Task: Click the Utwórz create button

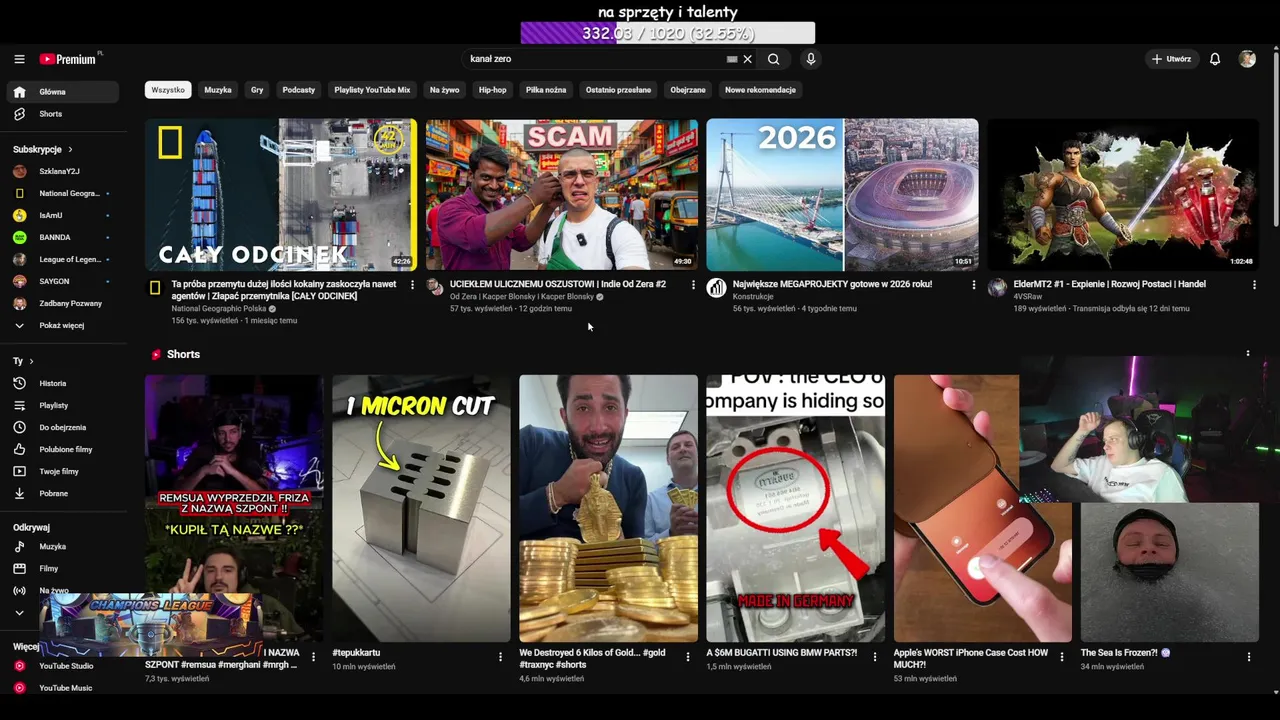Action: pyautogui.click(x=1171, y=59)
